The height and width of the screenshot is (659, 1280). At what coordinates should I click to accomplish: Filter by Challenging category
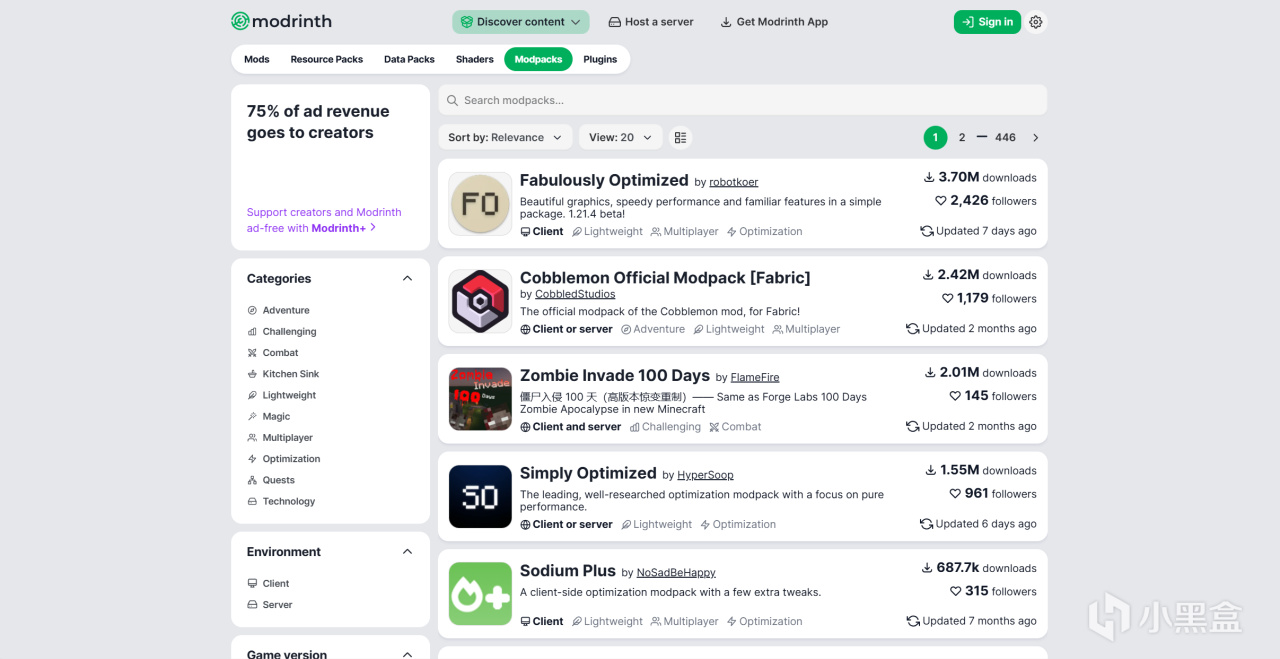coord(282,331)
